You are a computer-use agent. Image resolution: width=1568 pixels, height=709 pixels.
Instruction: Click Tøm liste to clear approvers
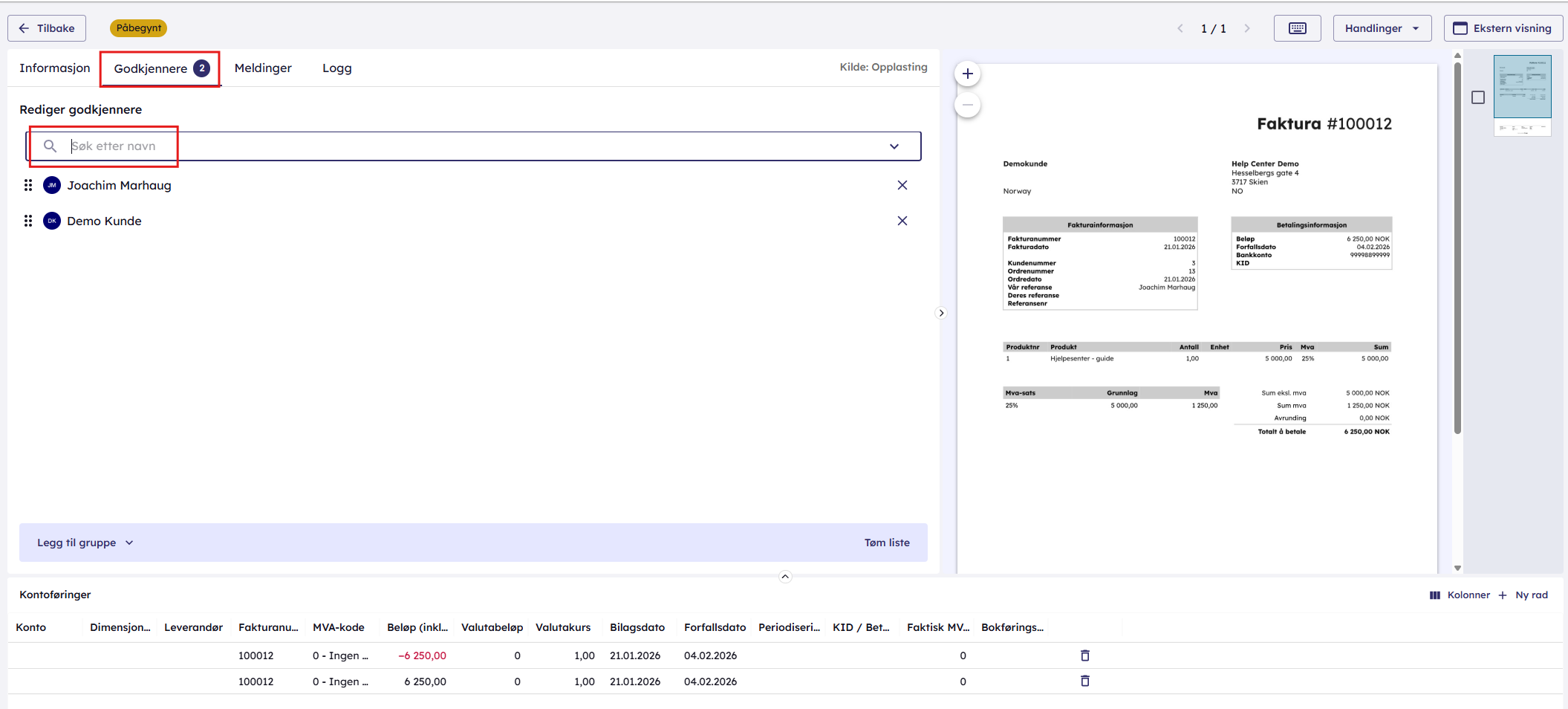click(886, 543)
